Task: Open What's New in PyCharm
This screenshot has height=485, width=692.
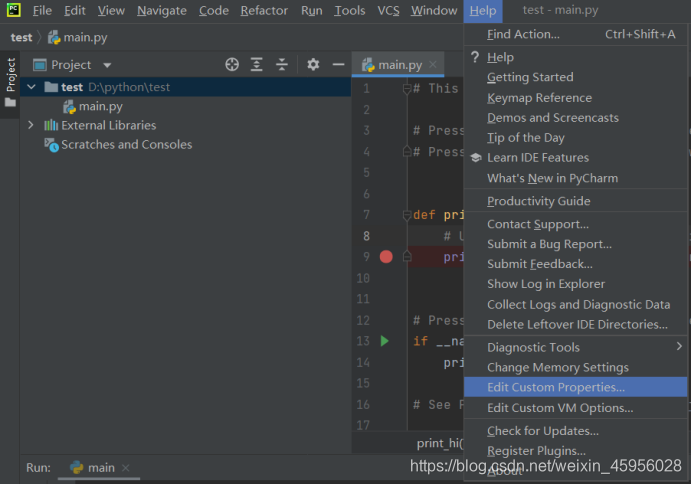Action: click(x=576, y=178)
